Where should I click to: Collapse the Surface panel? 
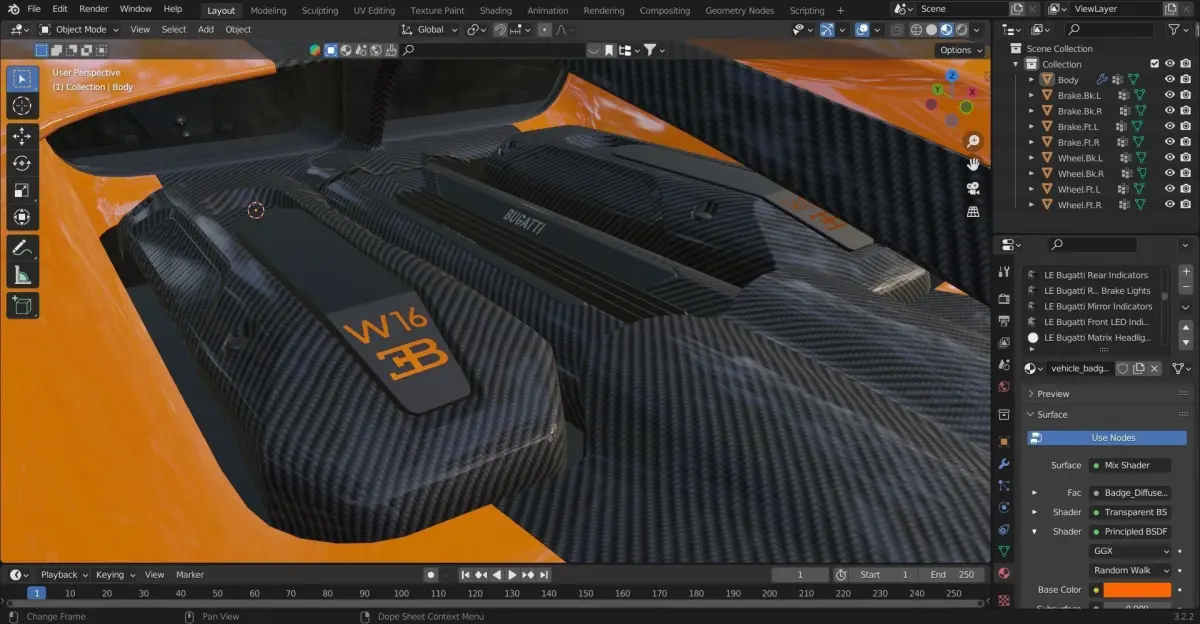(1051, 415)
